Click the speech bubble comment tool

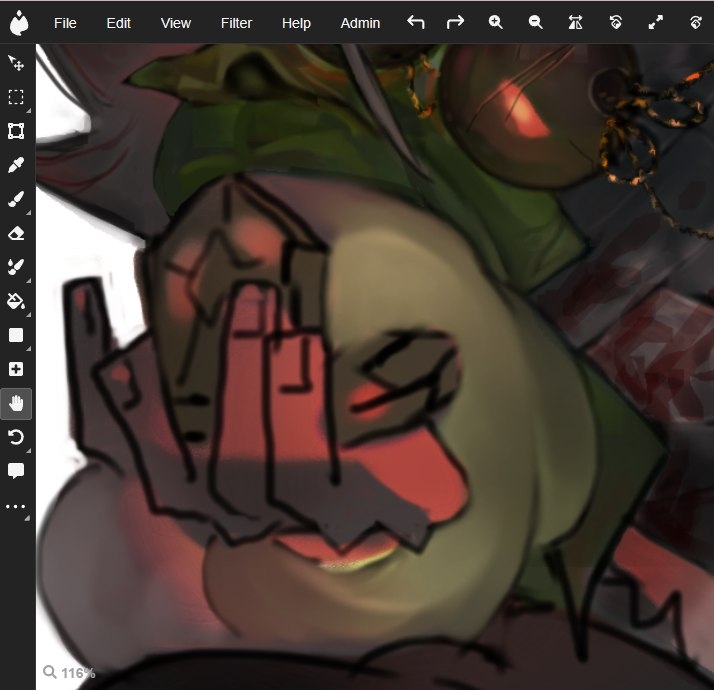[16, 471]
